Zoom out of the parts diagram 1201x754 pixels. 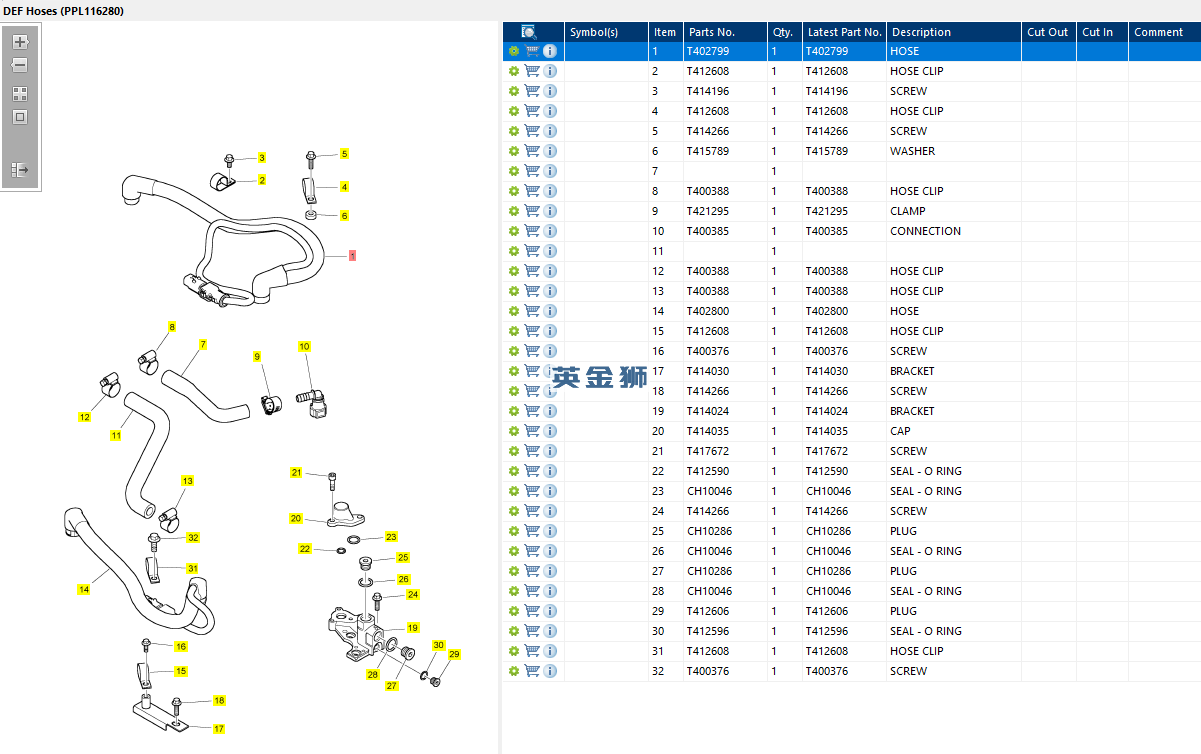coord(20,65)
